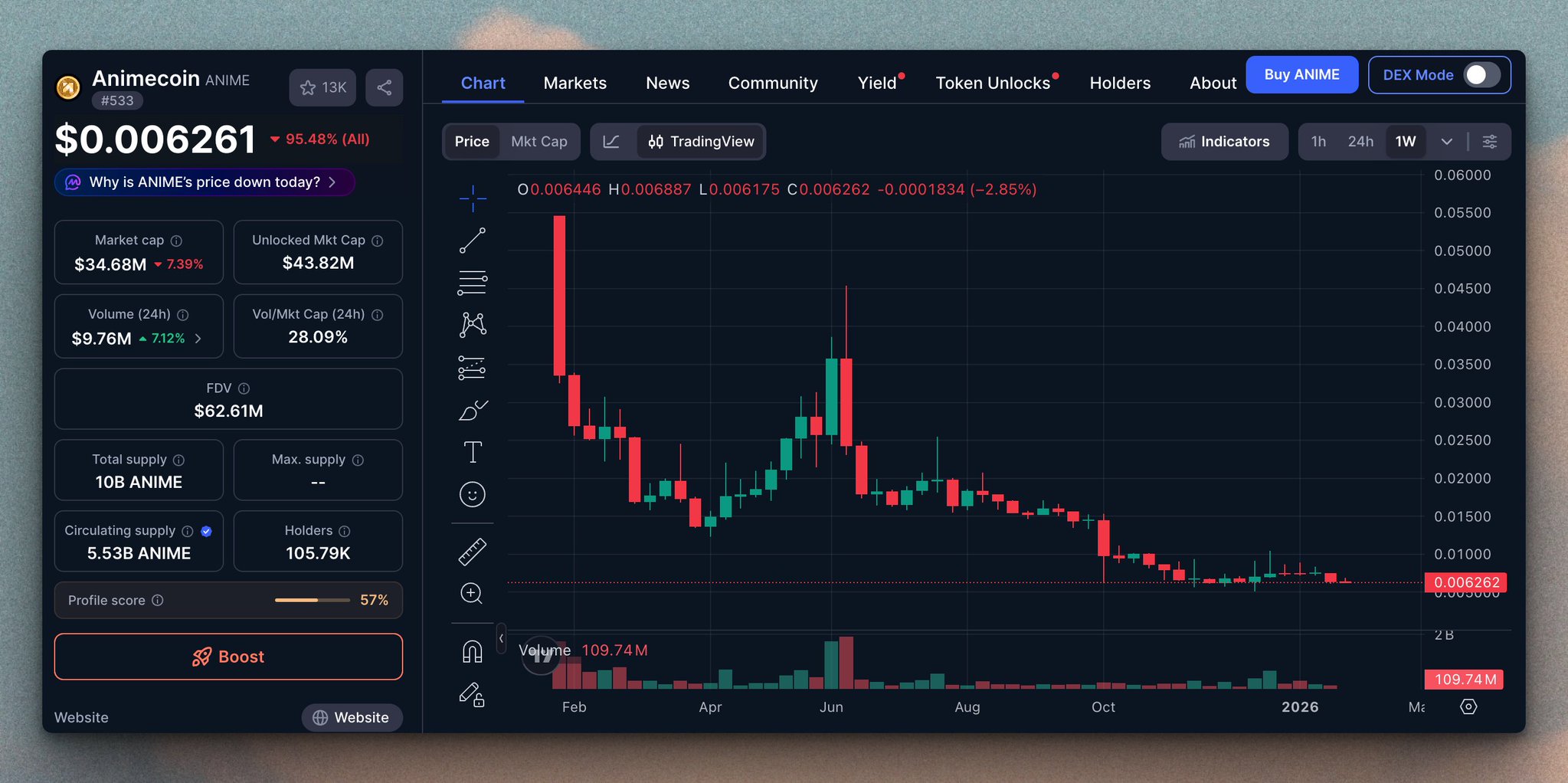Click the Boost button
The image size is (1568, 783).
(x=228, y=657)
